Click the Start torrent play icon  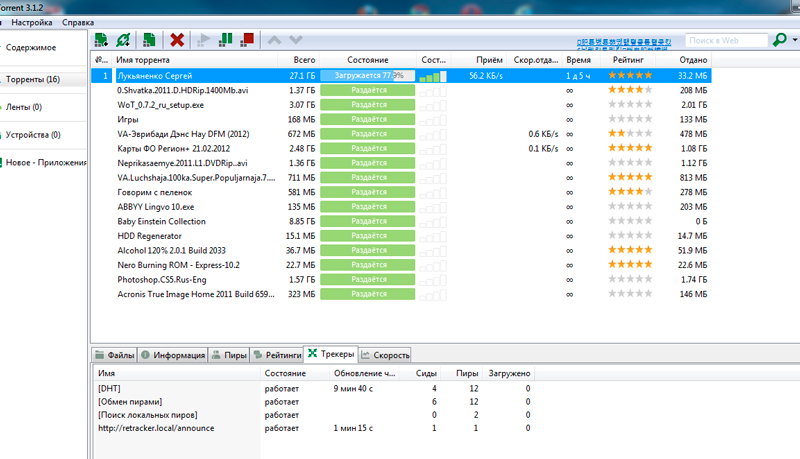tap(203, 40)
